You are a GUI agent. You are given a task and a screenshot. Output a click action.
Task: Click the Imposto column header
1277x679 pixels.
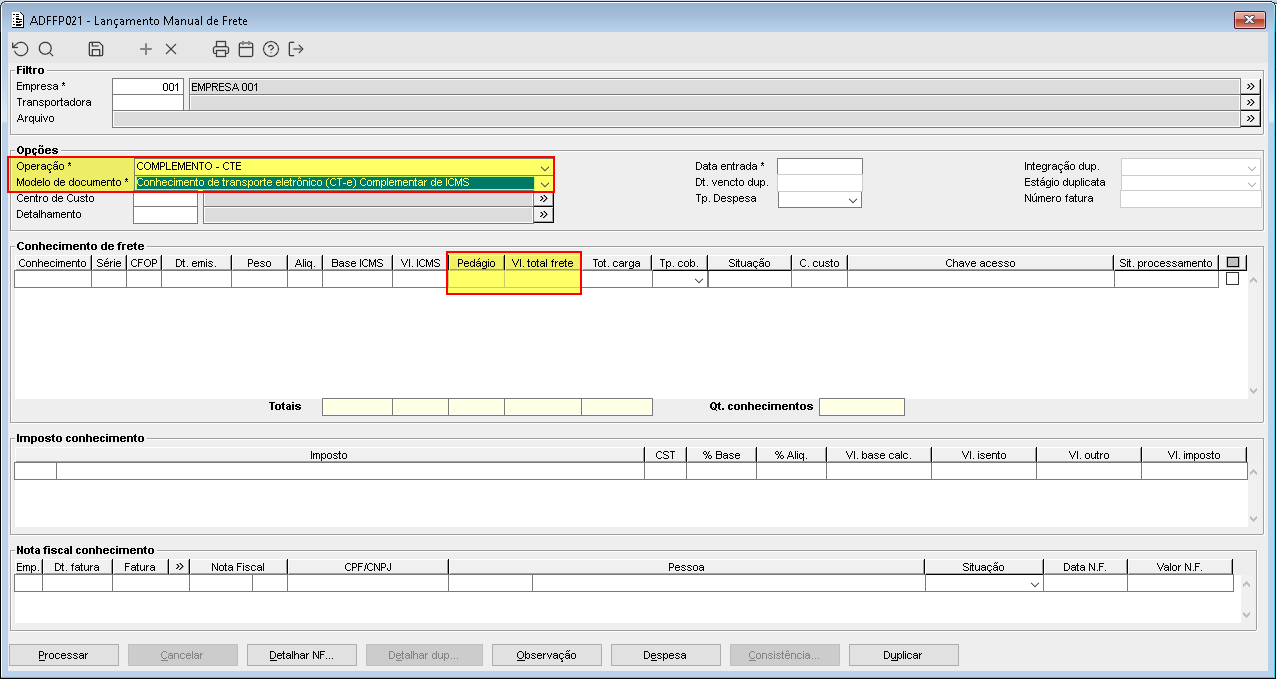(329, 455)
